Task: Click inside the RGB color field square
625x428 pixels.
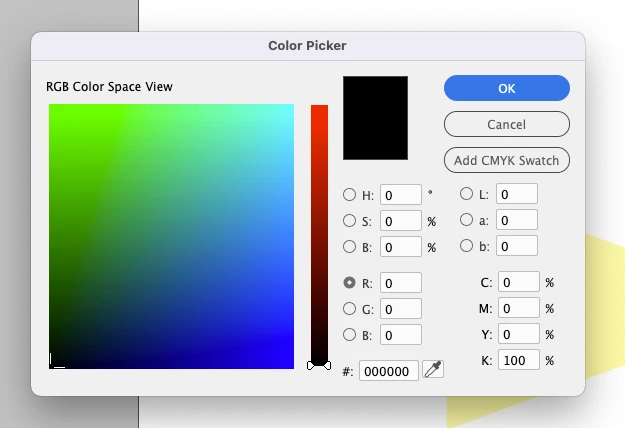Action: tap(171, 236)
